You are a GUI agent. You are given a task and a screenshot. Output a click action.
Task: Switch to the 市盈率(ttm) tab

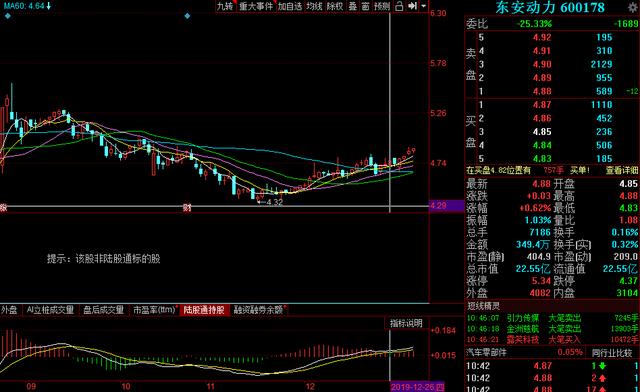coord(154,310)
